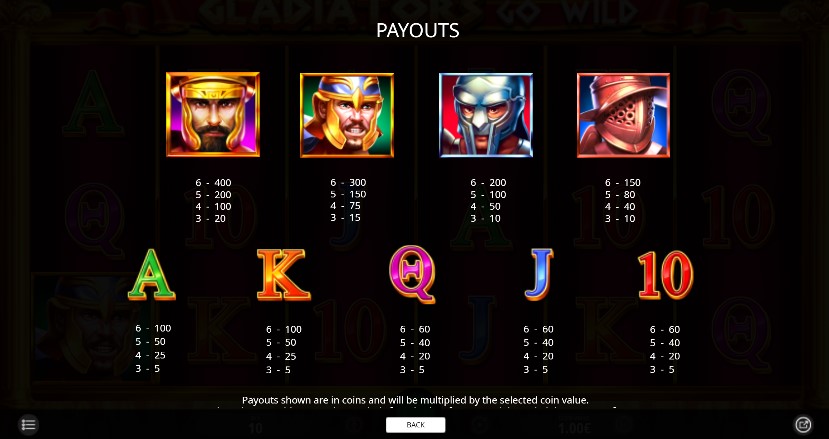Click the purple Q card symbol

[x=412, y=274]
